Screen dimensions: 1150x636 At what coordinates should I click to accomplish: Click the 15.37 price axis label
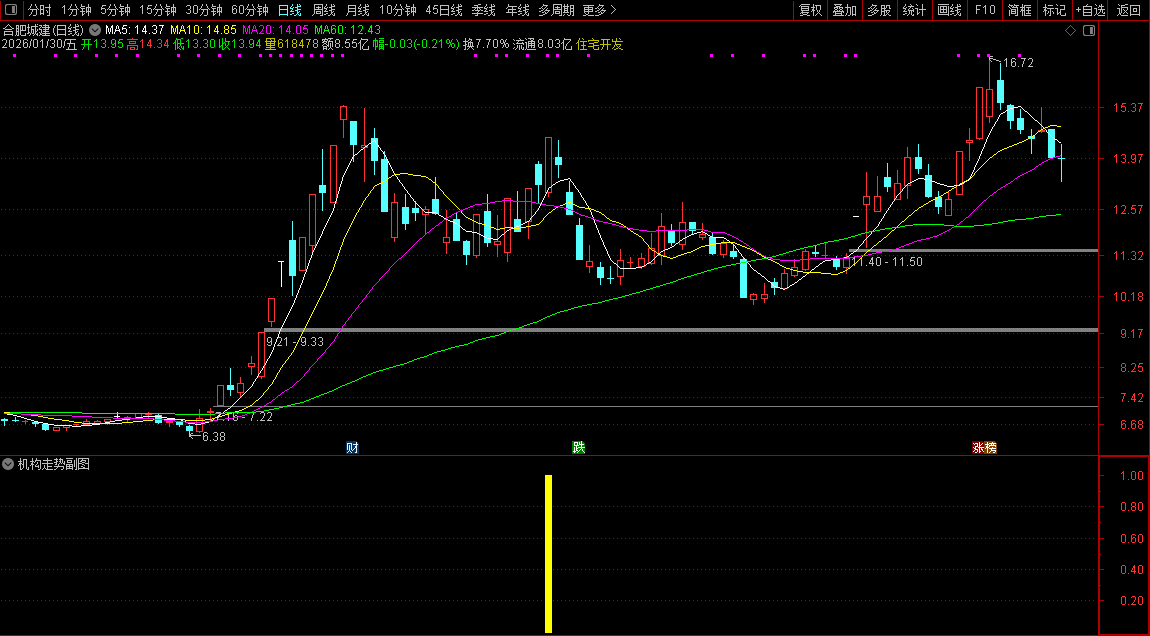[1128, 108]
